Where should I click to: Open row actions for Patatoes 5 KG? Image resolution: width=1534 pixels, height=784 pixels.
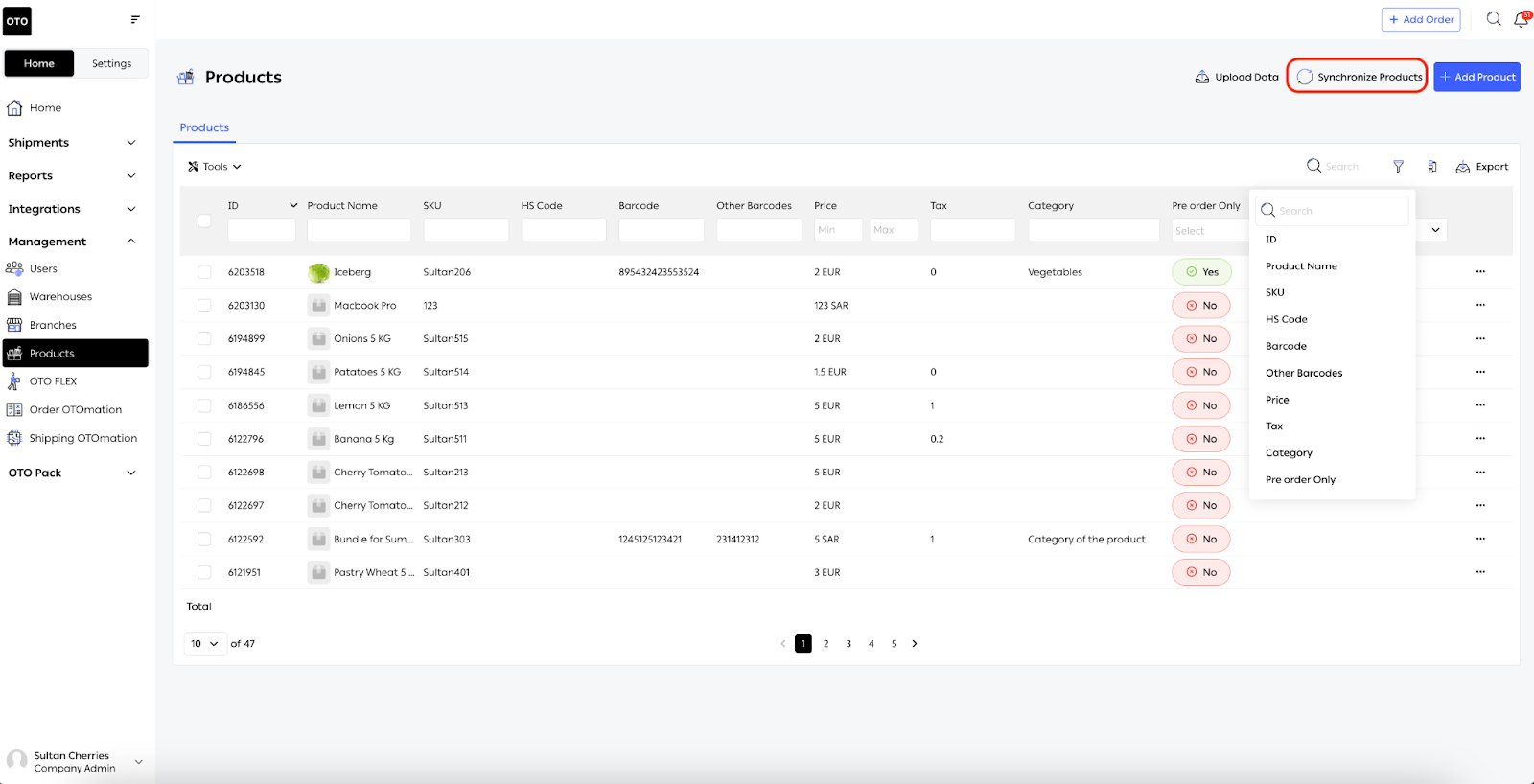click(x=1480, y=372)
